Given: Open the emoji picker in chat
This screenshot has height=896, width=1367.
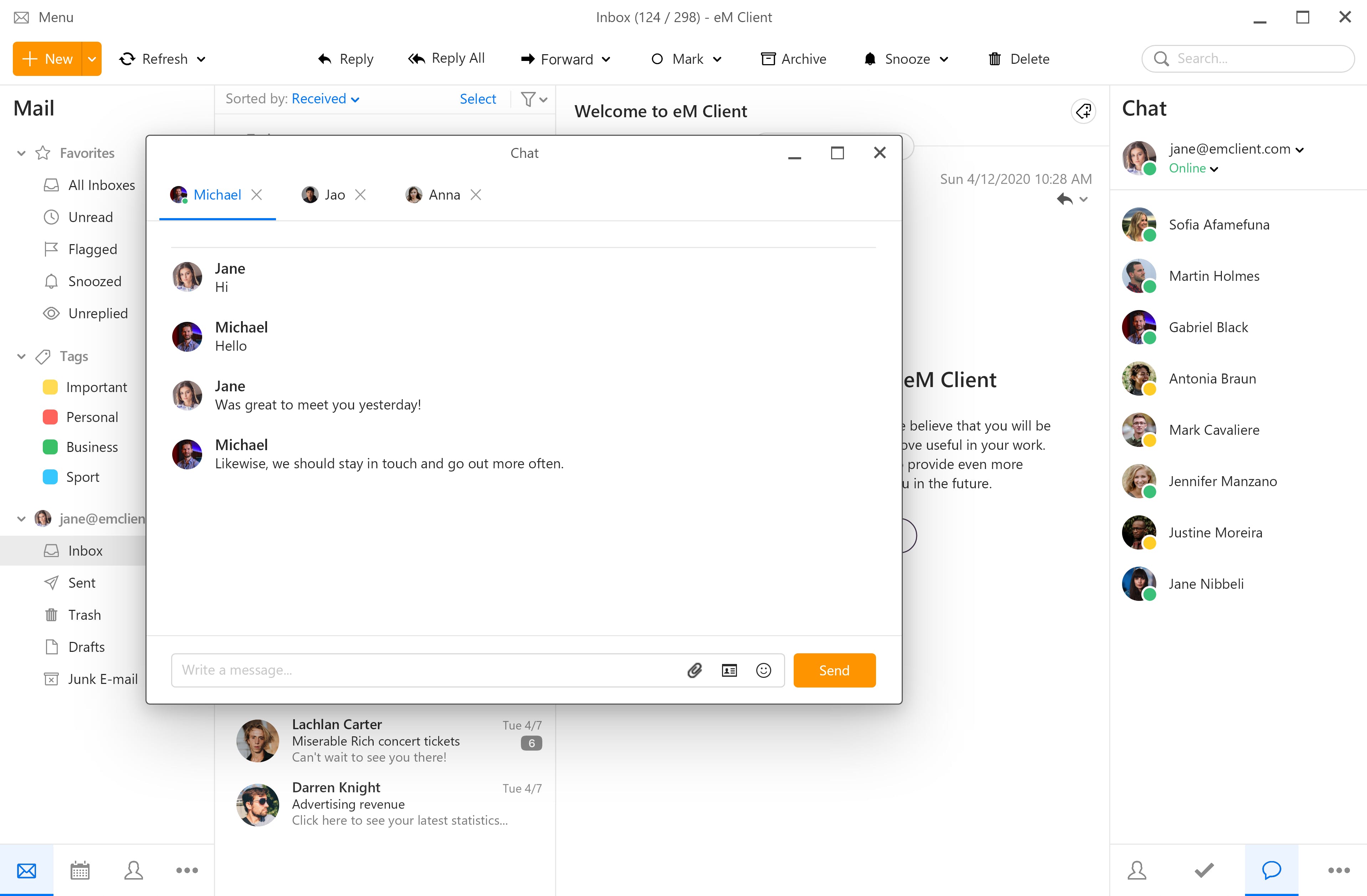Looking at the screenshot, I should [x=763, y=670].
